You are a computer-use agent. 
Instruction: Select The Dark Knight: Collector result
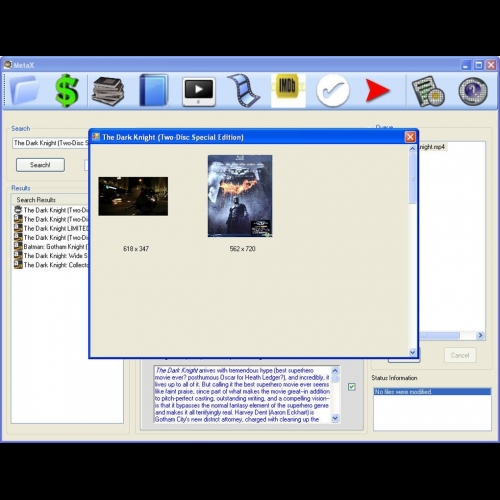(x=51, y=265)
